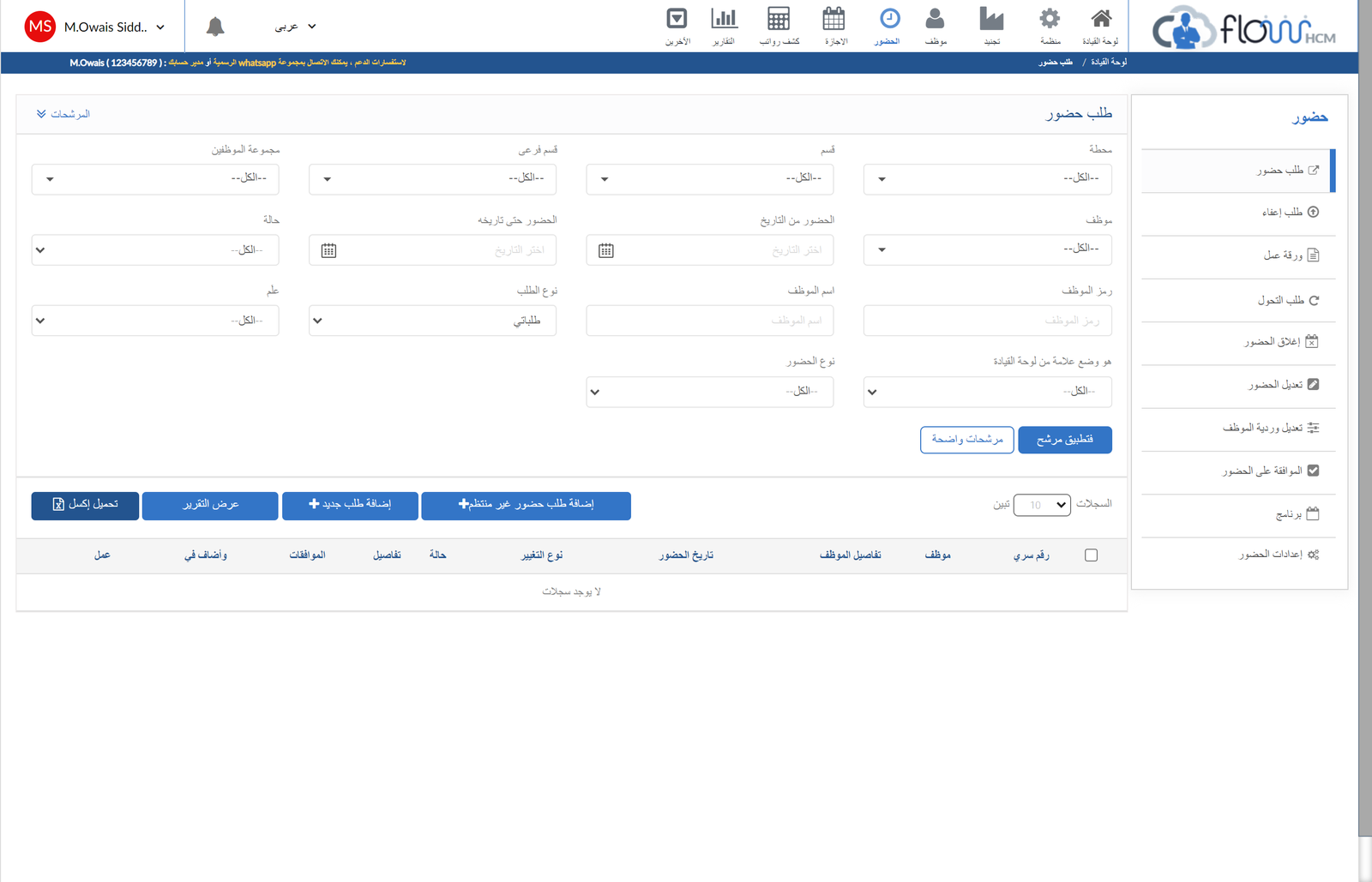
Task: Open the Attendance clock icon in top navigation
Action: [889, 19]
